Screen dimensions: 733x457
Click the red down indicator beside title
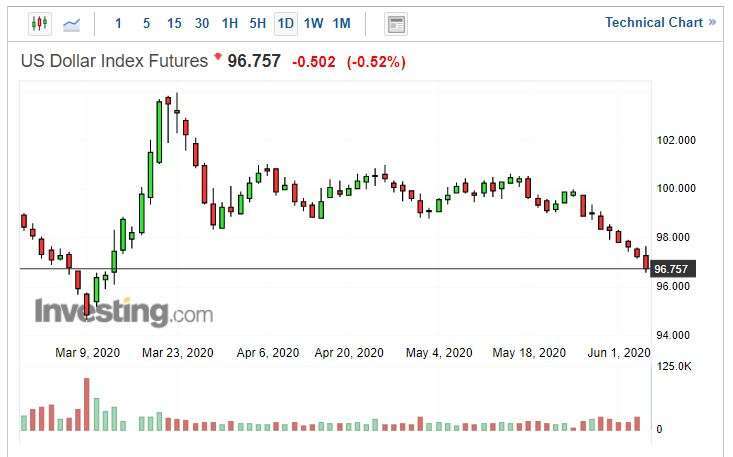[x=217, y=57]
